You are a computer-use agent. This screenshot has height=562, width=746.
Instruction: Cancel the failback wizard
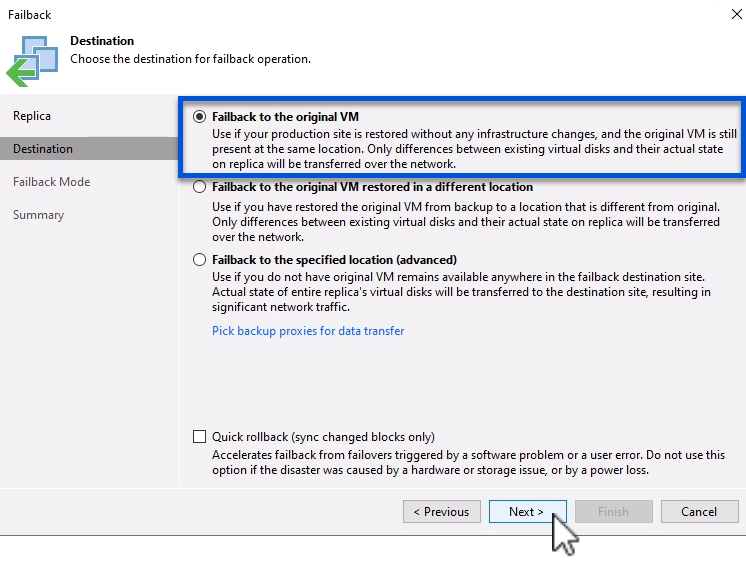coord(699,512)
